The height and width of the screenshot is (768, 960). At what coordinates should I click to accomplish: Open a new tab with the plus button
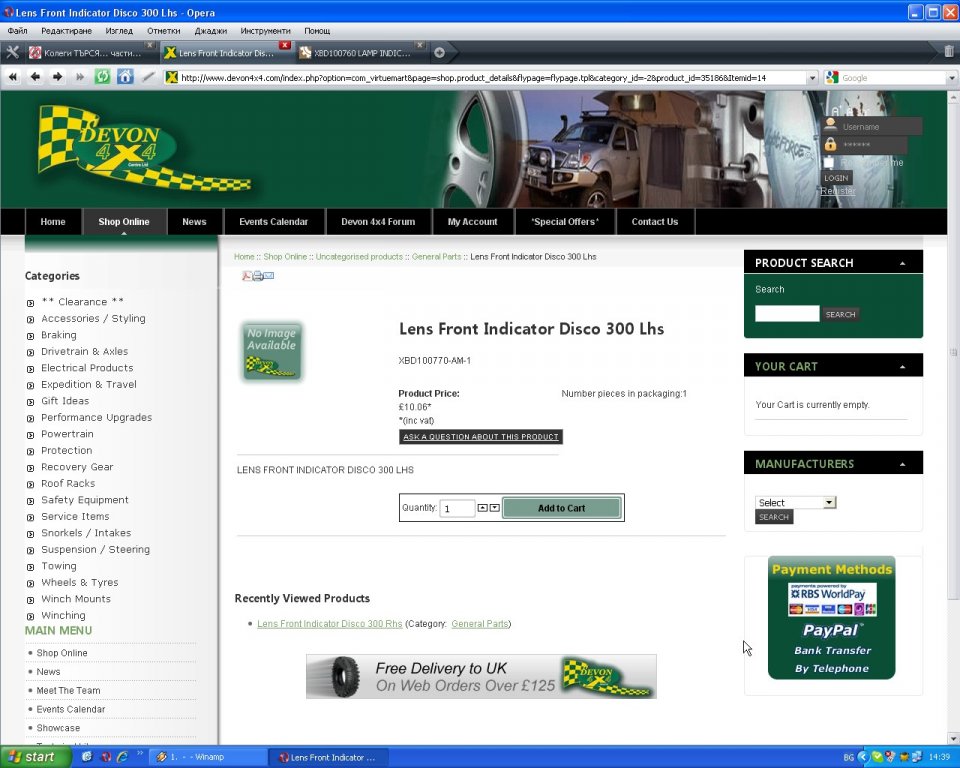(439, 53)
